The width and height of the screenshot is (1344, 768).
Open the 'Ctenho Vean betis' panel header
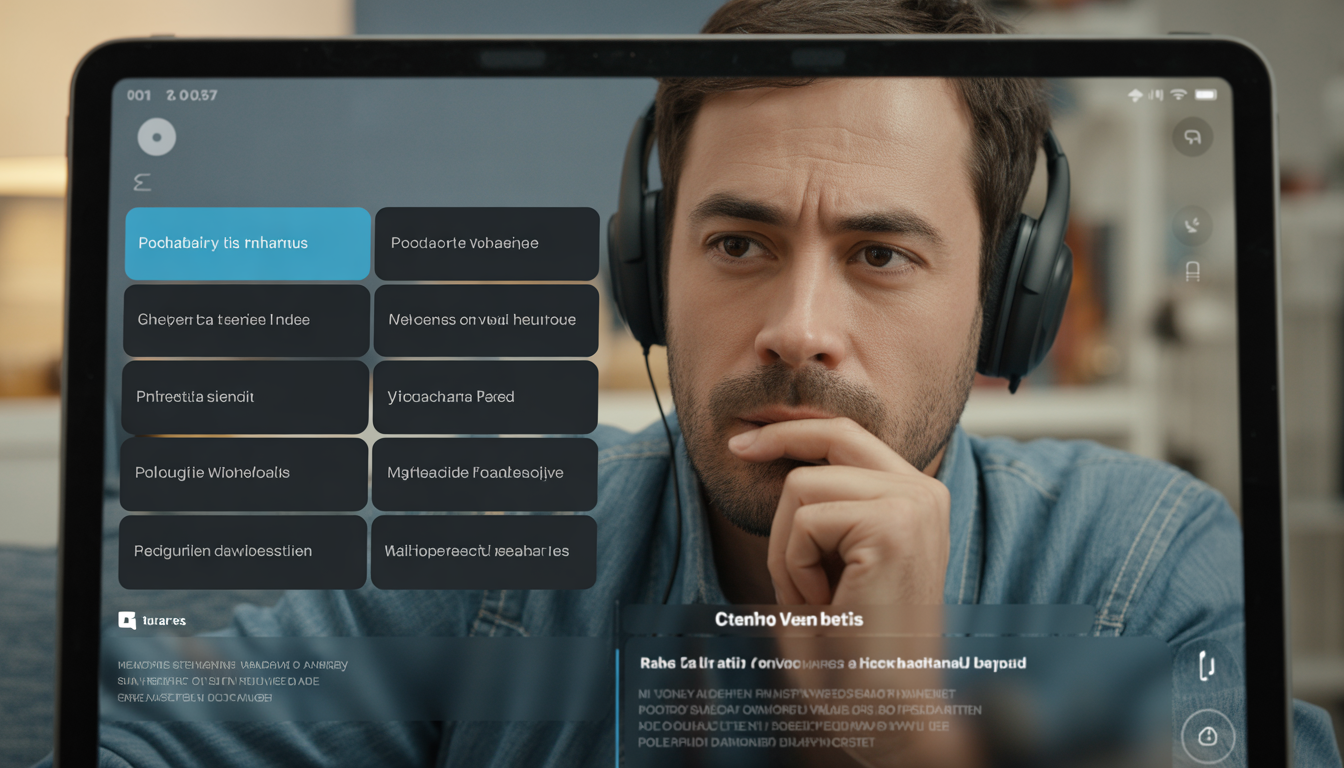coord(788,619)
